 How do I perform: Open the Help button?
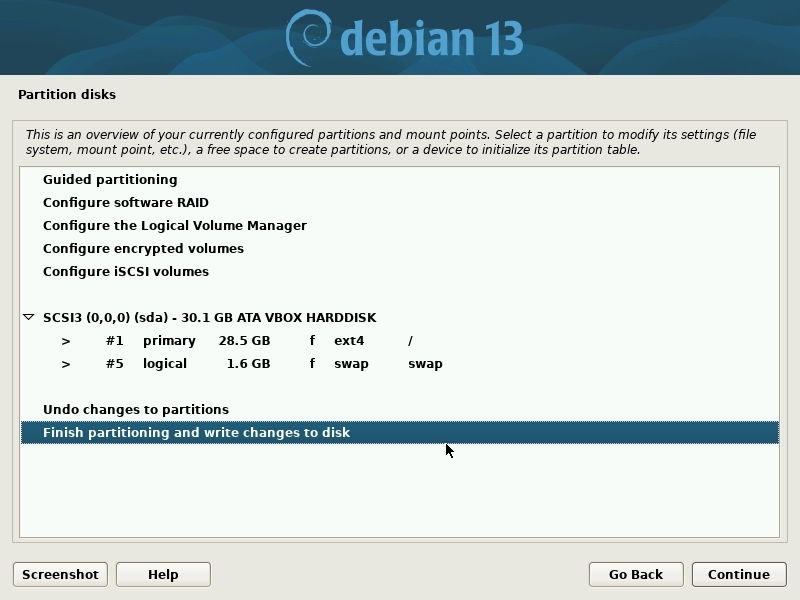(x=163, y=574)
